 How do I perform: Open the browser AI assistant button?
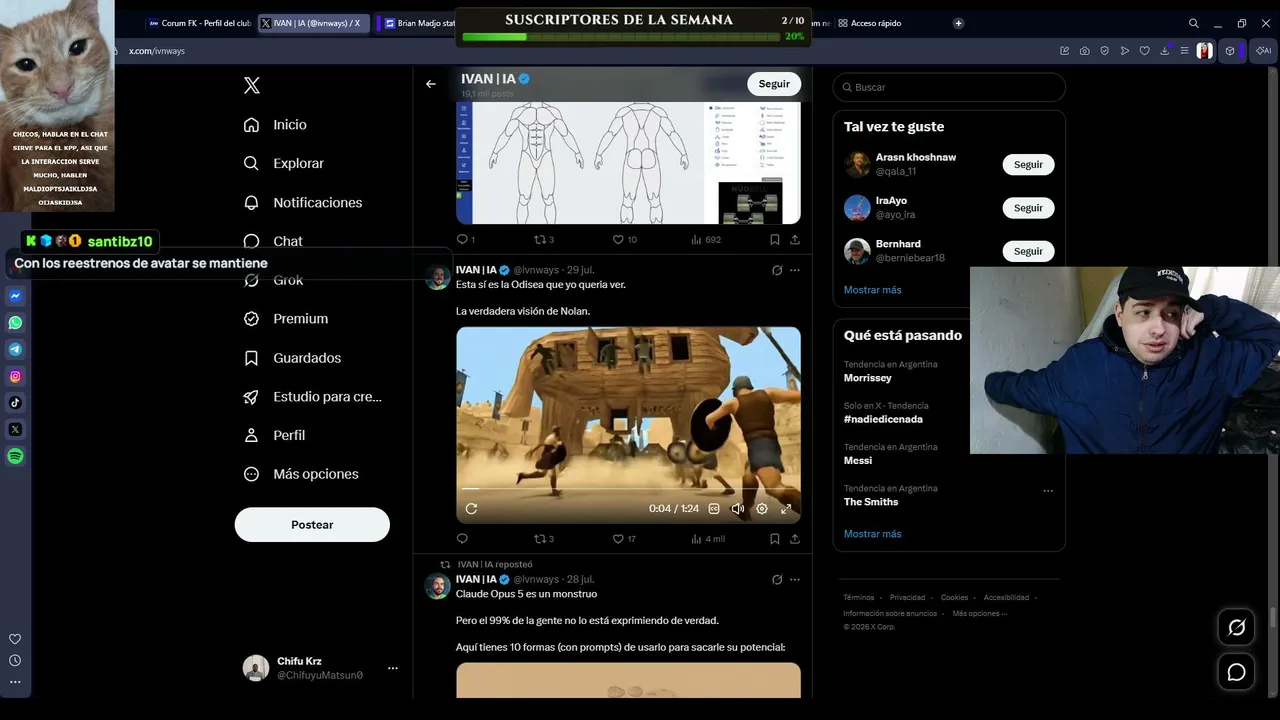pos(1263,51)
